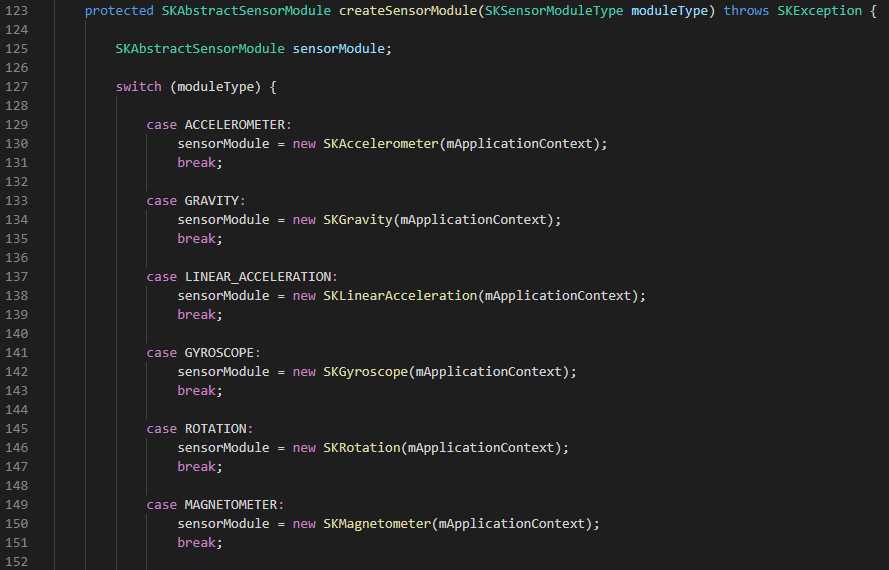The image size is (889, 570).
Task: Click the SKGravity class reference
Action: pos(357,220)
